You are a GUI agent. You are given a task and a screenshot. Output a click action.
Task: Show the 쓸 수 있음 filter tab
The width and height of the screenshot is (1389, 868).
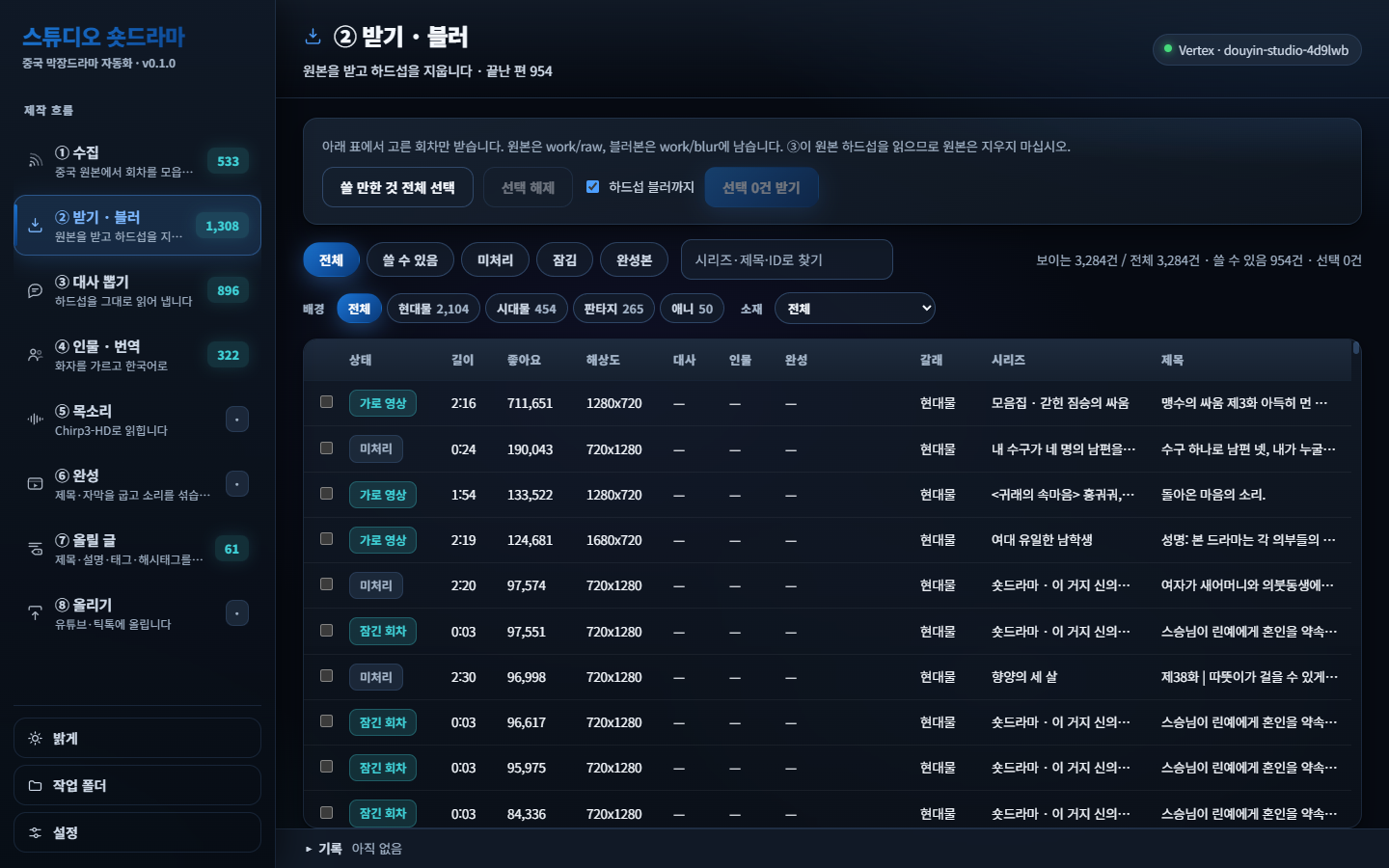tap(410, 260)
